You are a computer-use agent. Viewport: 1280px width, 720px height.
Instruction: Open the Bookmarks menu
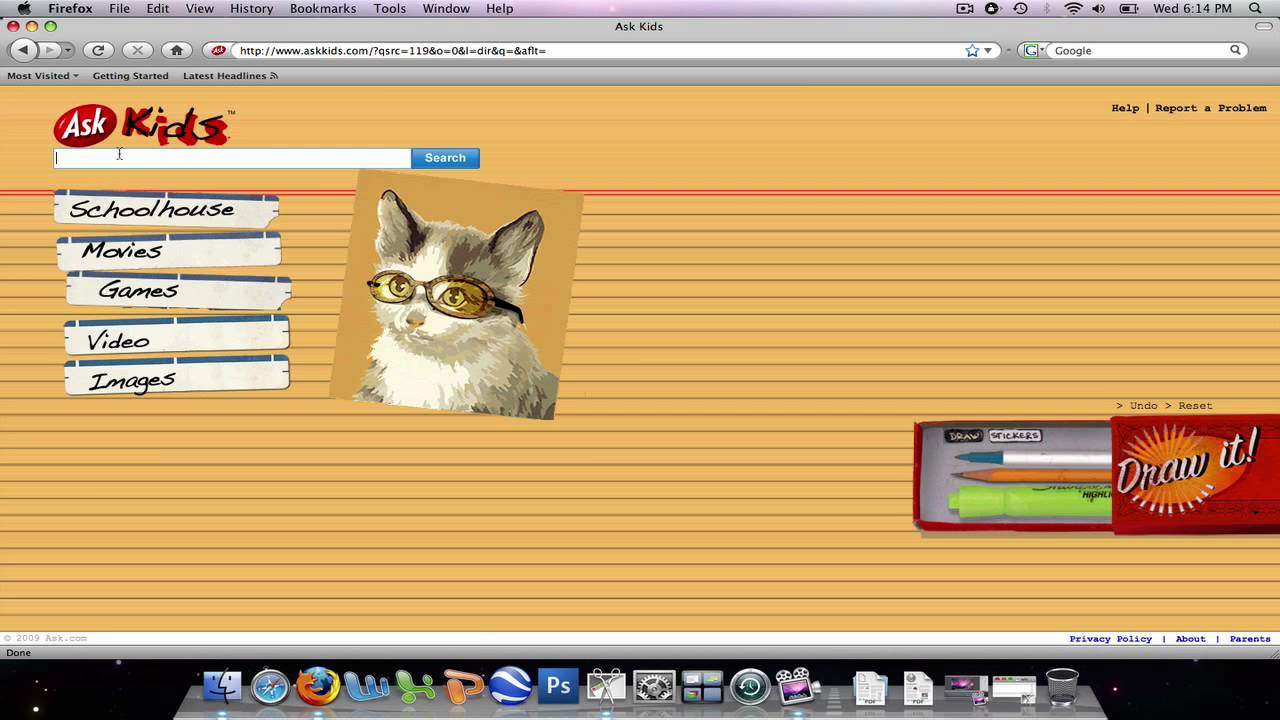coord(323,9)
